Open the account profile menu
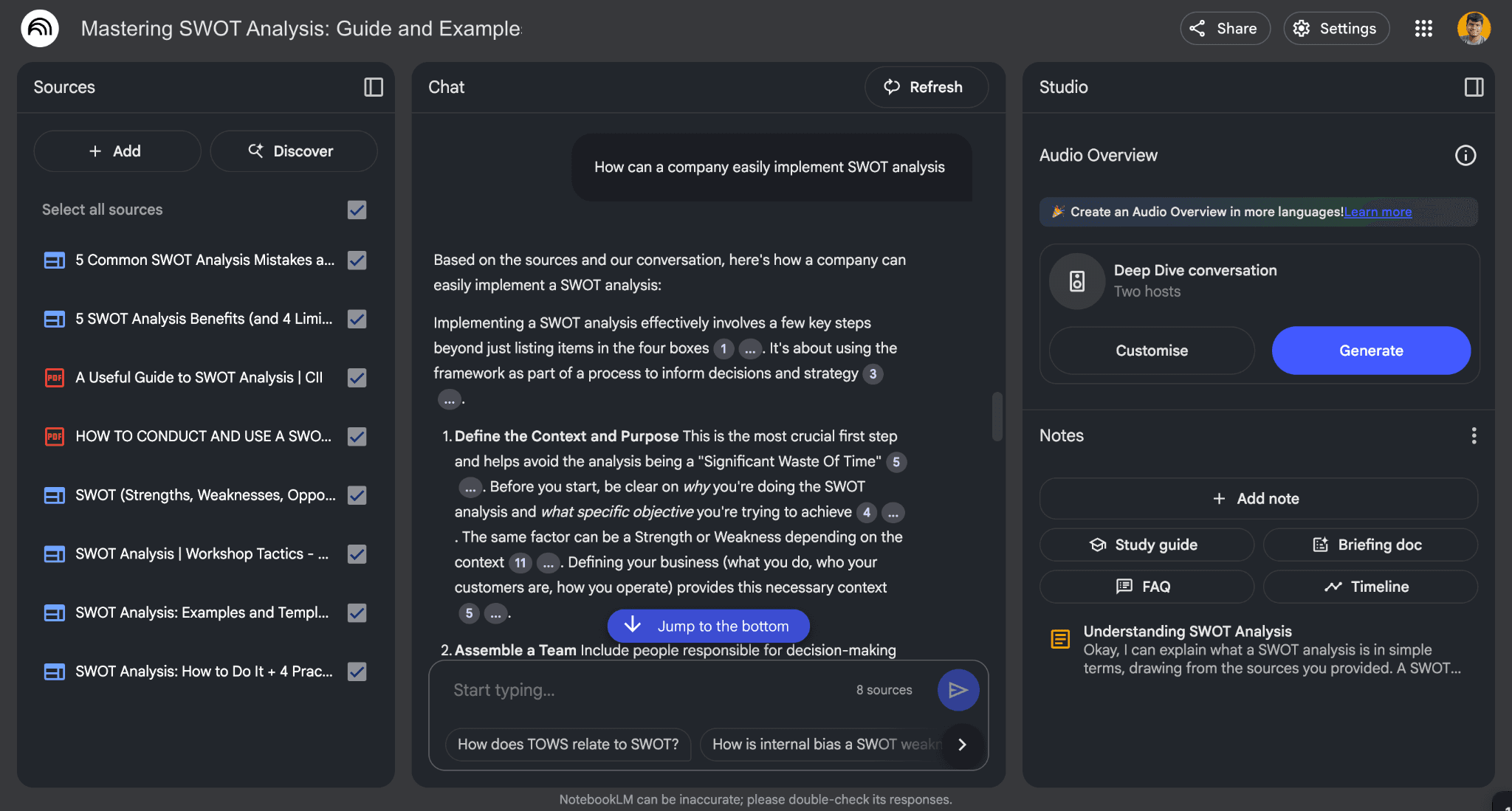 pyautogui.click(x=1473, y=28)
